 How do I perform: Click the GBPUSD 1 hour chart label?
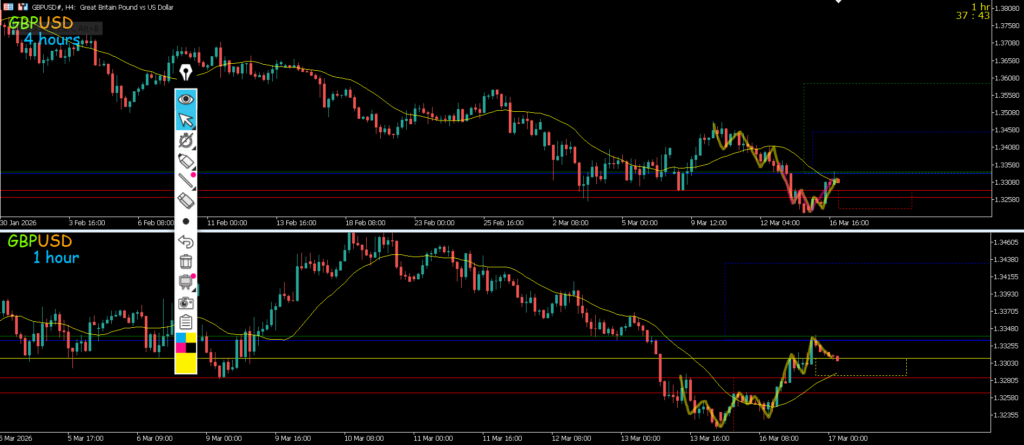click(45, 250)
